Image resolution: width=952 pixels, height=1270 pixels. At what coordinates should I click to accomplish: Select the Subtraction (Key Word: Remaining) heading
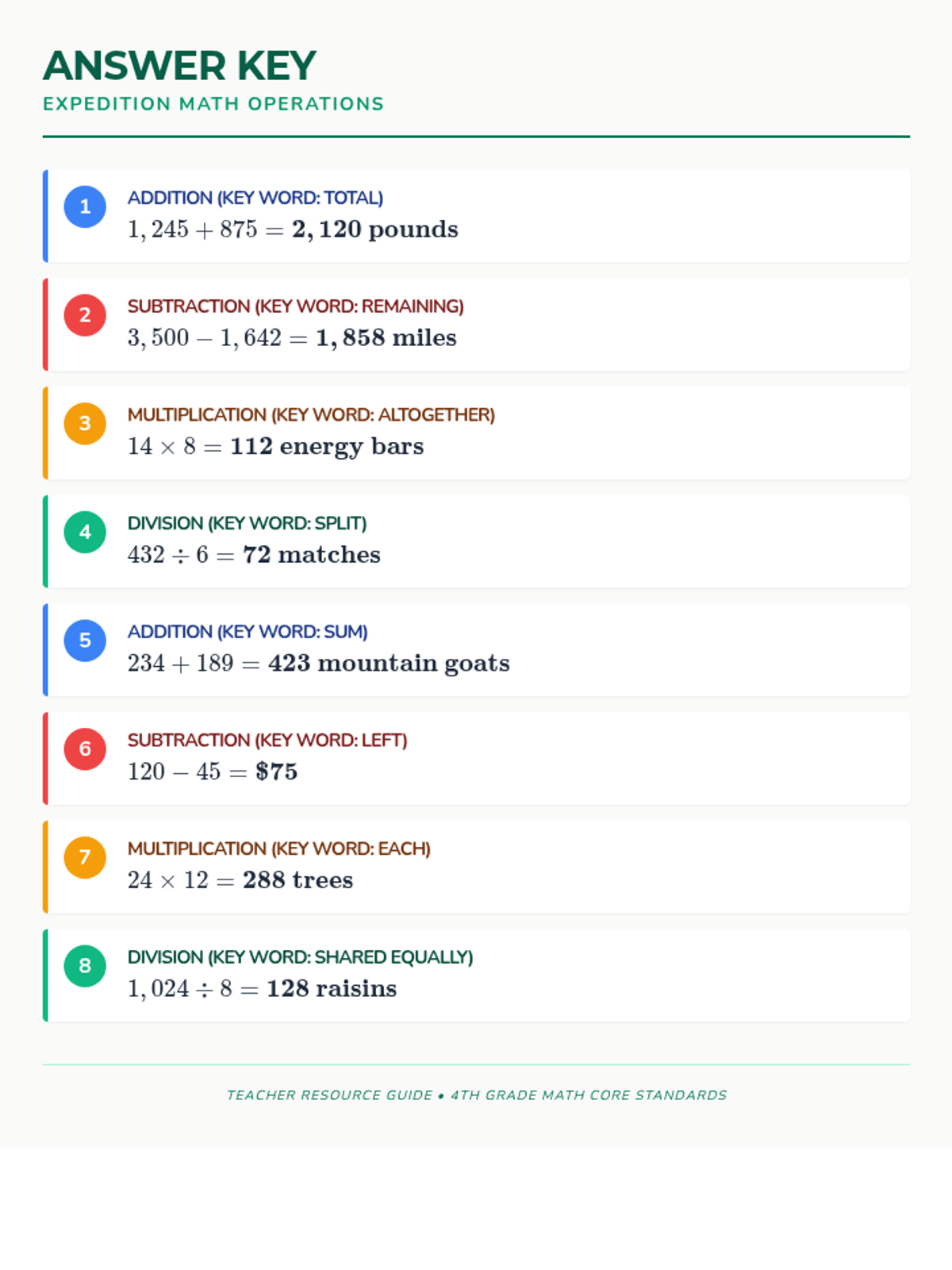pos(296,306)
